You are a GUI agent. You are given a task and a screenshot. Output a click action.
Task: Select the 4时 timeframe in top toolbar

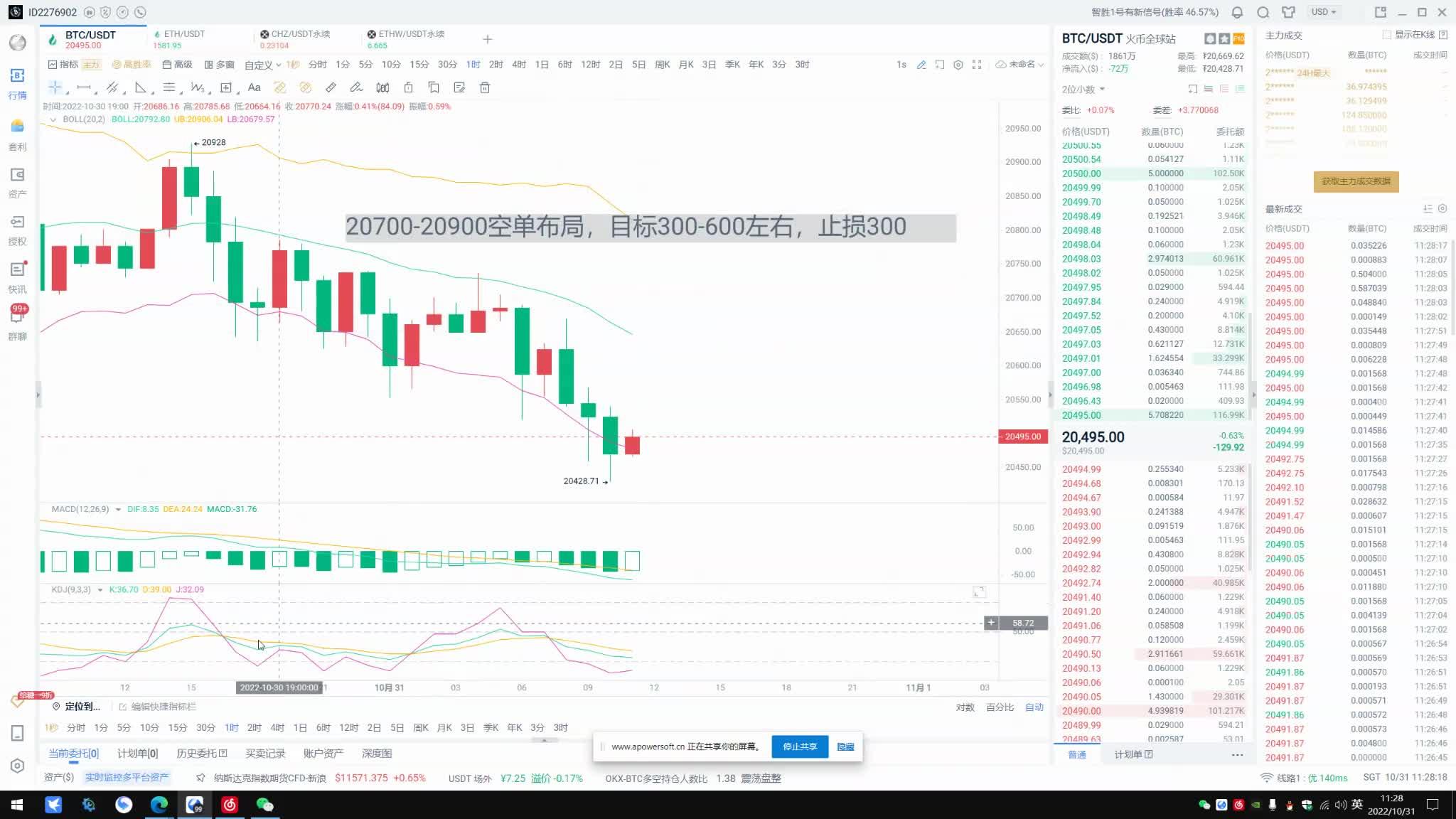[519, 65]
